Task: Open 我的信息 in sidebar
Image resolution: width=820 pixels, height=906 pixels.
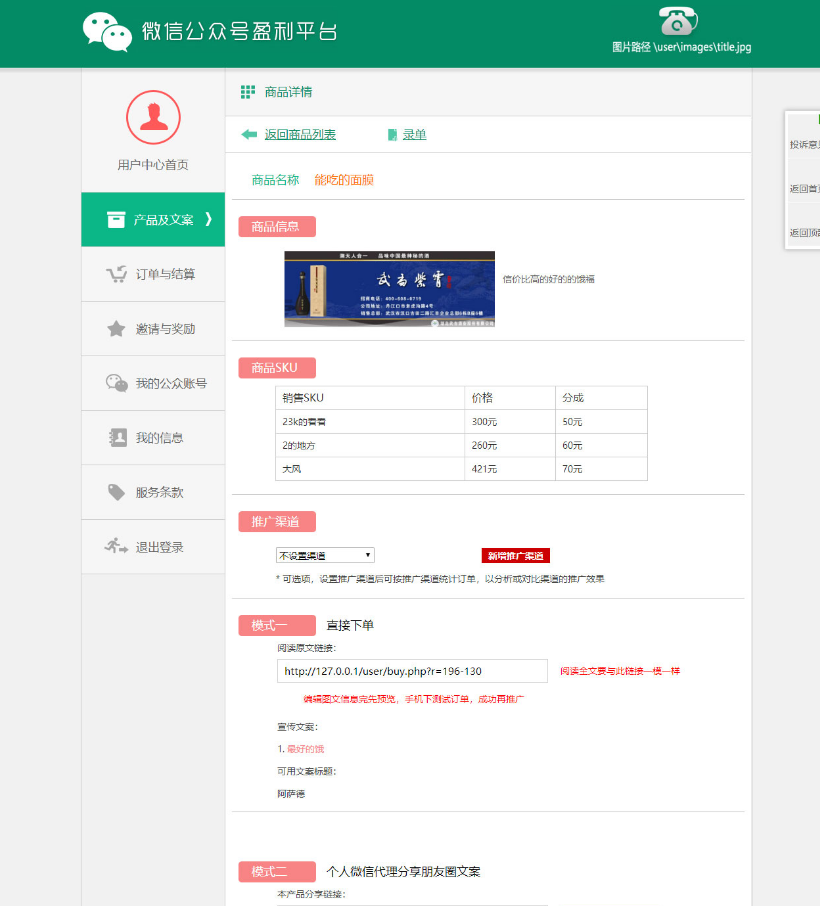Action: (x=153, y=437)
